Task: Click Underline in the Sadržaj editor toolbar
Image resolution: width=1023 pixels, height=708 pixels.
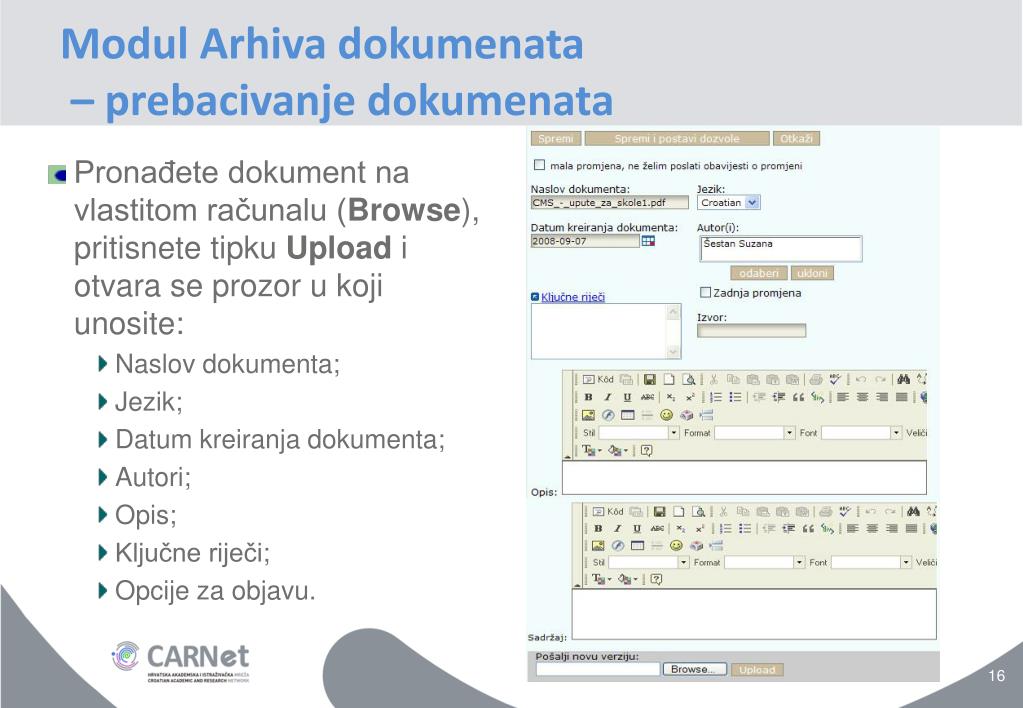Action: click(637, 529)
